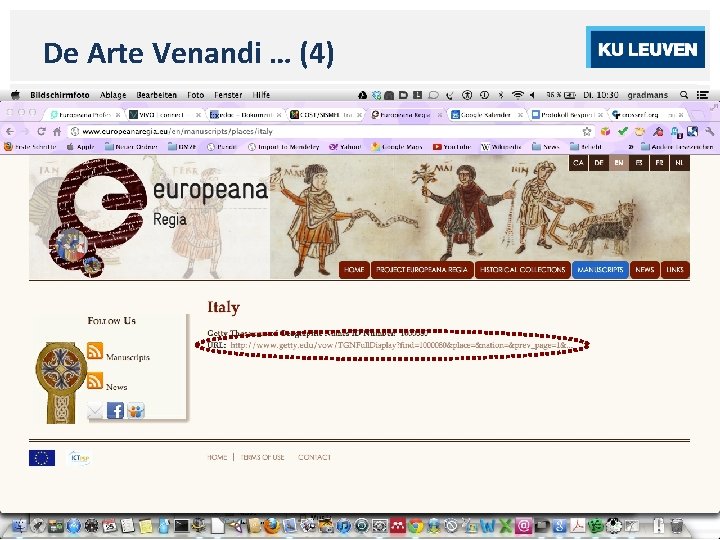The width and height of the screenshot is (720, 540).
Task: Open the Chrome wrench settings menu
Action: click(710, 132)
